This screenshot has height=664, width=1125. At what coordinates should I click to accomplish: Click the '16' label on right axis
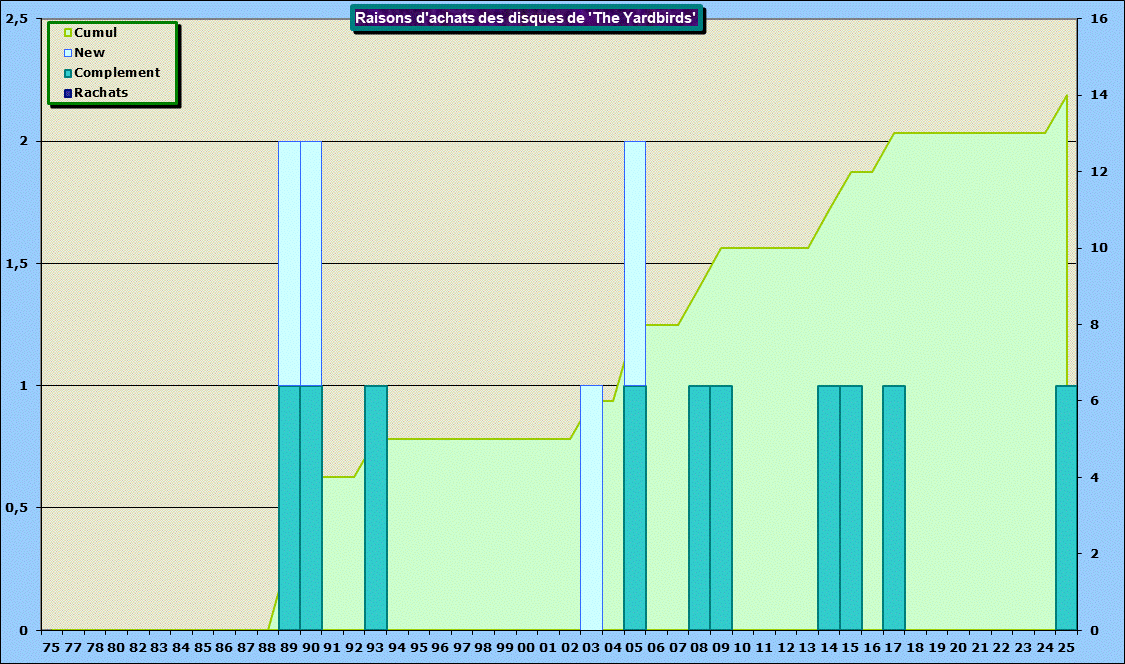(x=1099, y=19)
